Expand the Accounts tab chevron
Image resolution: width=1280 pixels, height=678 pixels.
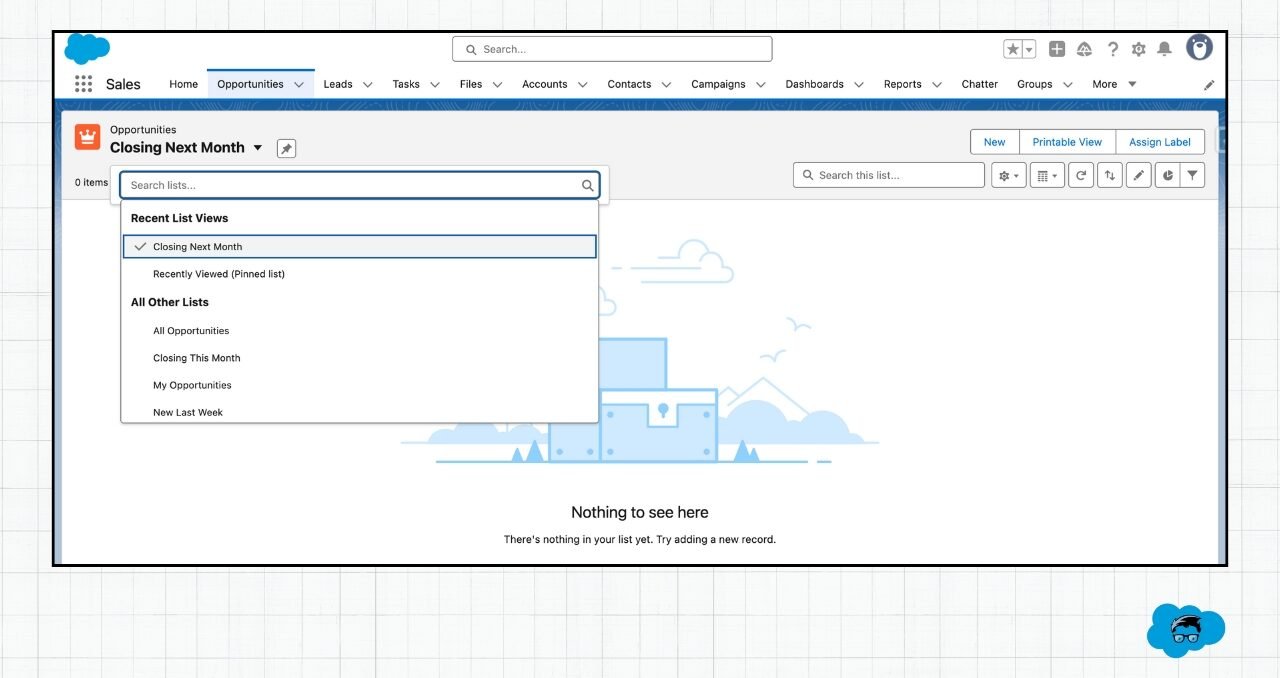tap(583, 85)
